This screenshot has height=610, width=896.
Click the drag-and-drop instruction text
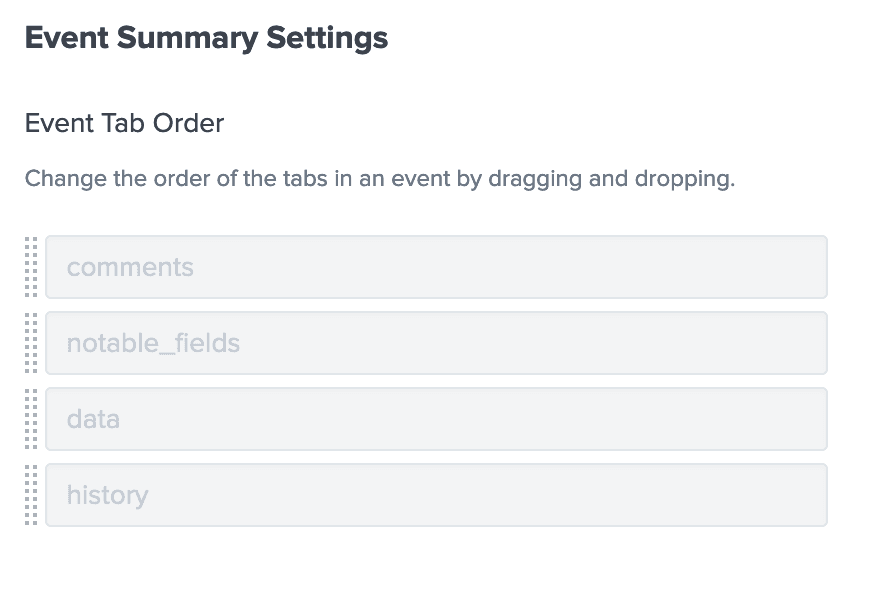click(380, 179)
